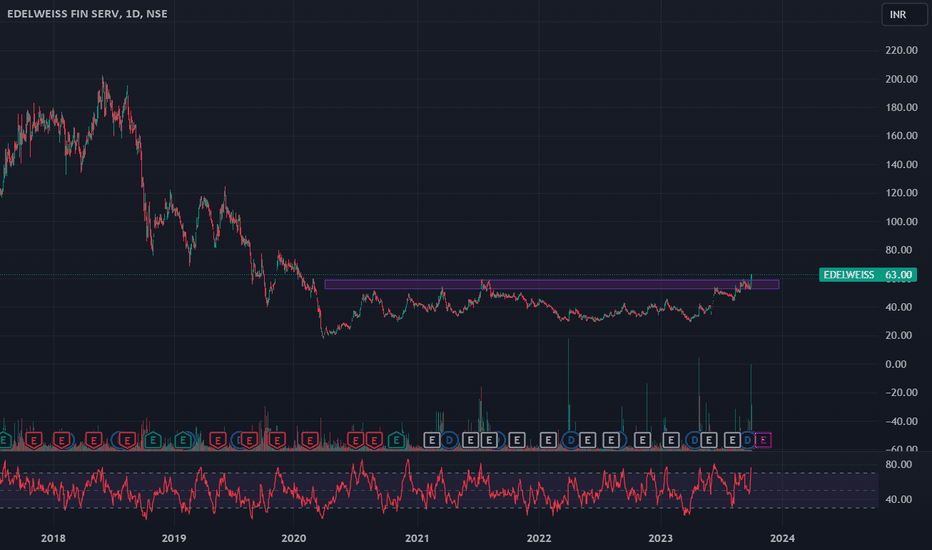Image resolution: width=932 pixels, height=550 pixels.
Task: Click the EDELWEISS FIN SERV symbol title
Action: coord(87,14)
